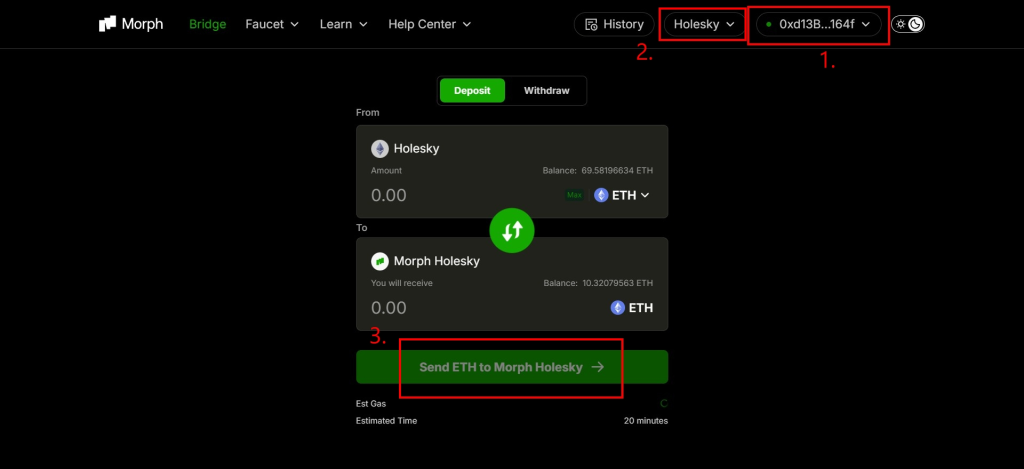Screen dimensions: 1024x469
Task: Toggle the light/dark theme switch
Action: [908, 24]
